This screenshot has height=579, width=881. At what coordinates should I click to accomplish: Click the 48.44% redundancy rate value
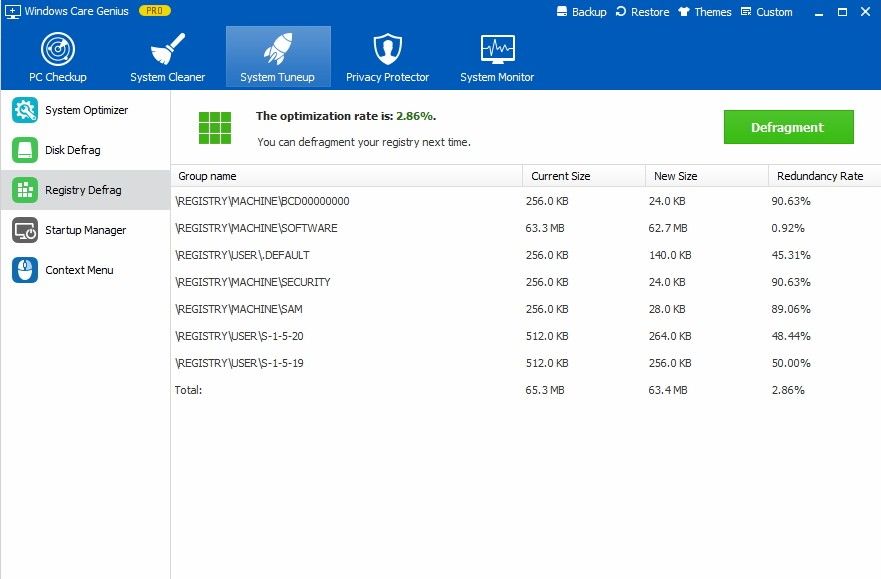click(791, 336)
